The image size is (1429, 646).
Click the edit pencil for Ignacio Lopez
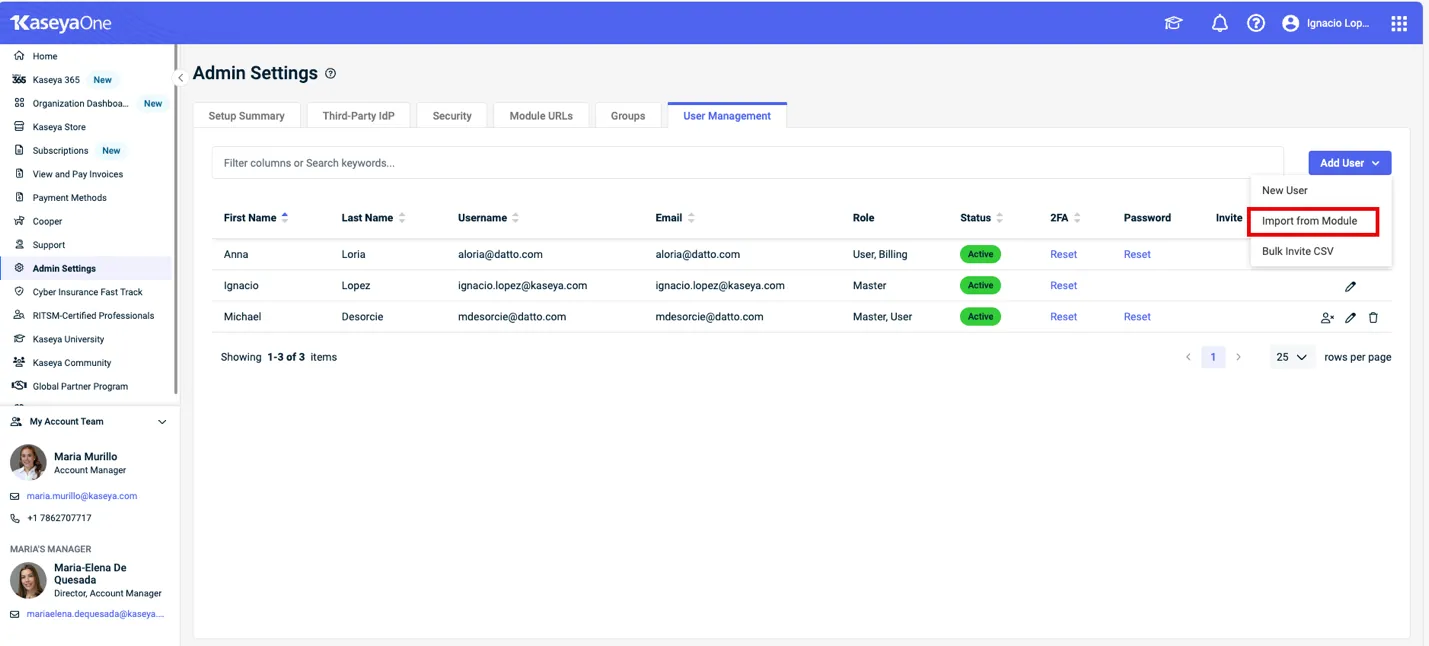(x=1350, y=286)
